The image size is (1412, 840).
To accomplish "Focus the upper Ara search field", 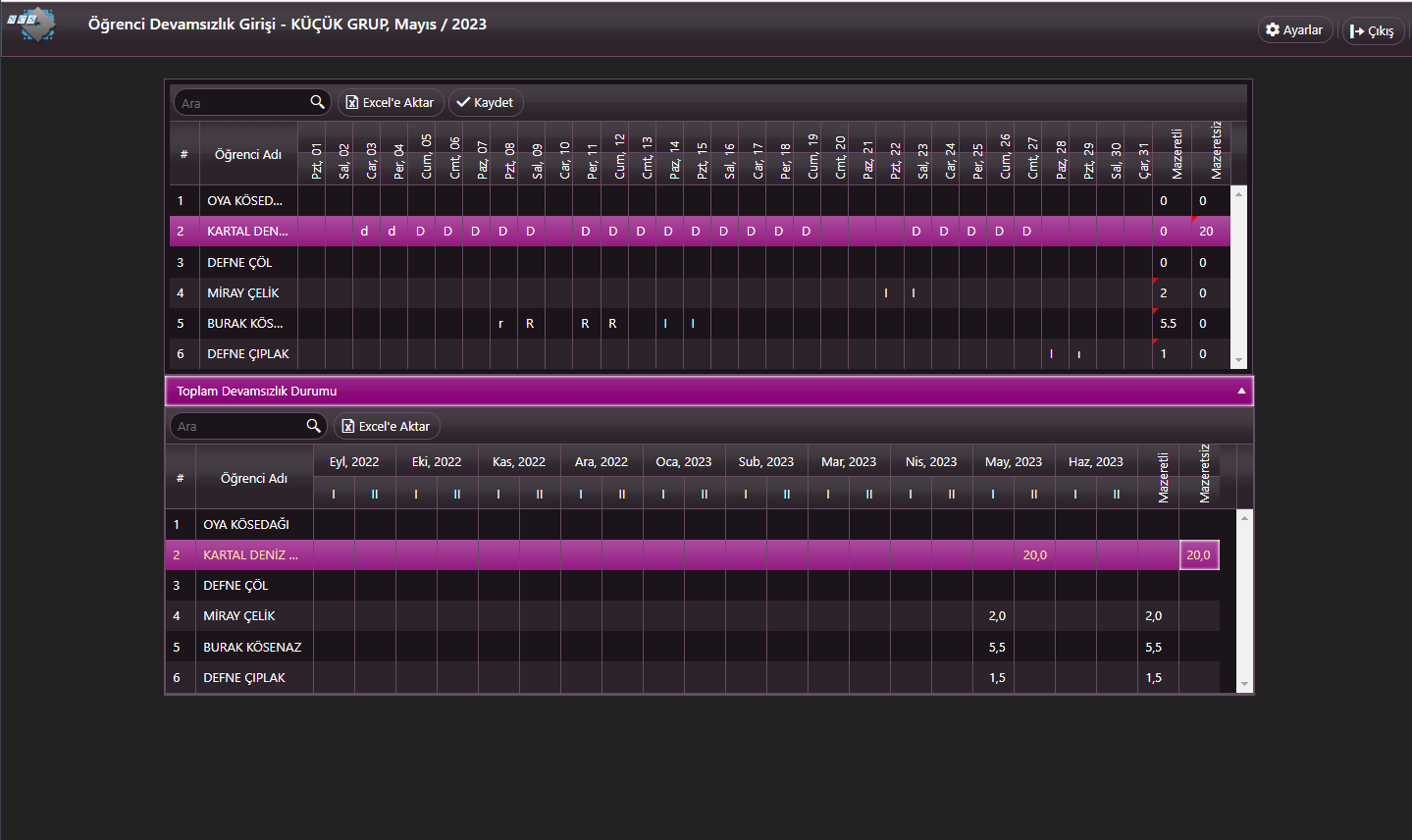I will (241, 102).
